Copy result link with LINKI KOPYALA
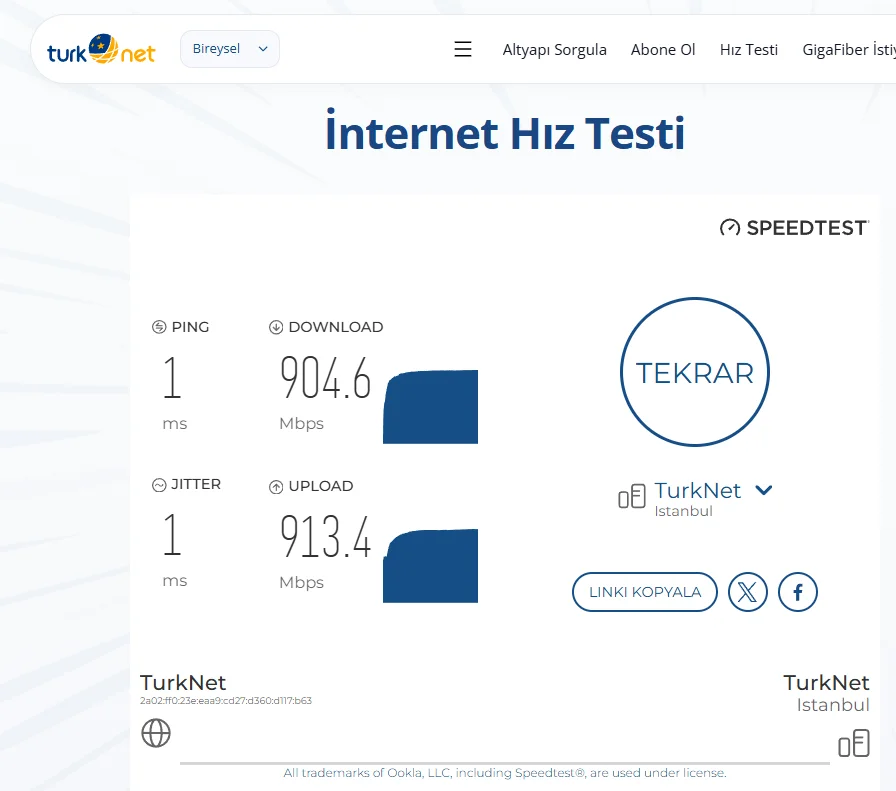This screenshot has height=791, width=896. (x=645, y=592)
